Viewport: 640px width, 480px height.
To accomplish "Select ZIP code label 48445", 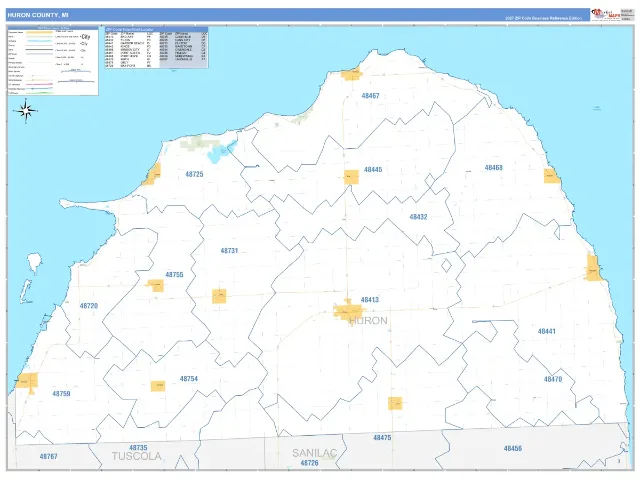I will pyautogui.click(x=373, y=169).
